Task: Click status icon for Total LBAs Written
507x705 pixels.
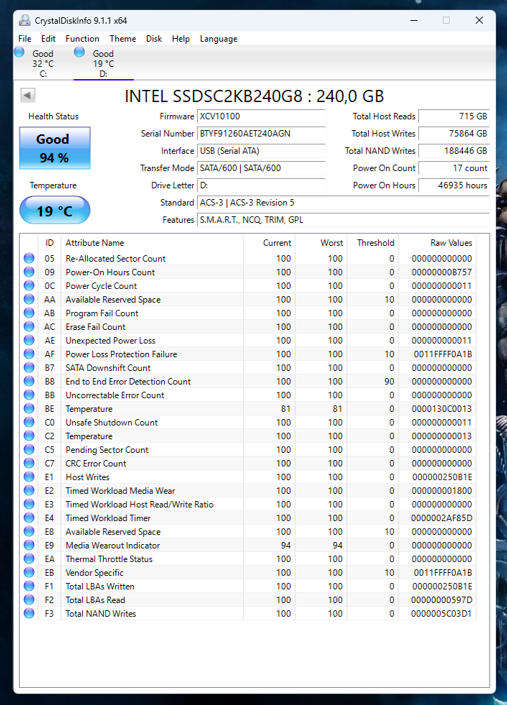Action: [x=29, y=586]
